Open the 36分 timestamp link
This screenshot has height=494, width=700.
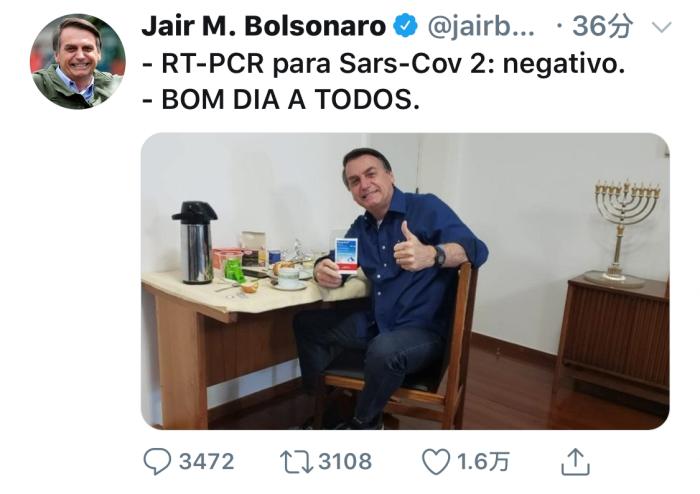pos(602,26)
